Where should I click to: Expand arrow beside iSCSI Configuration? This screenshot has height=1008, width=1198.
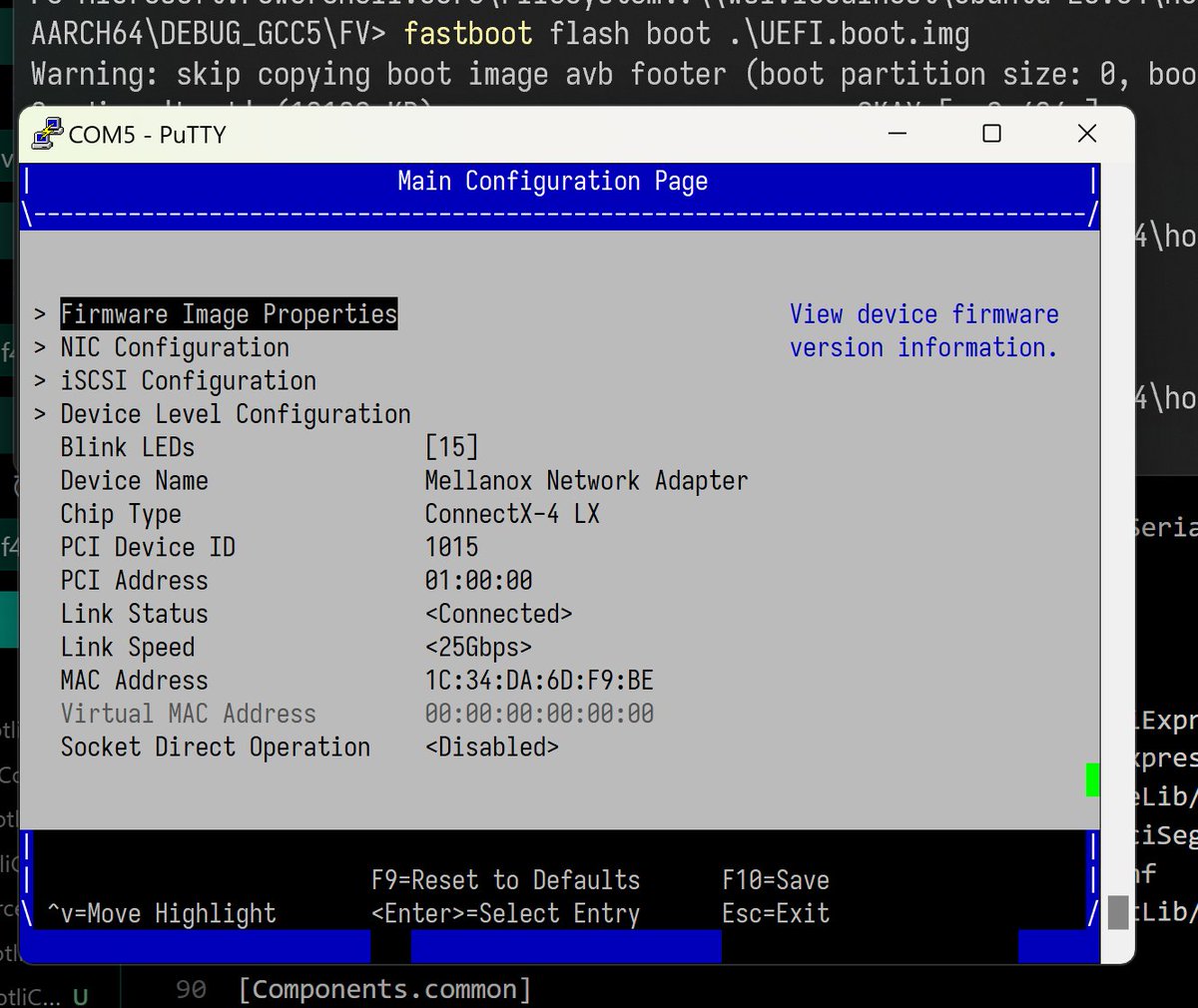coord(40,381)
